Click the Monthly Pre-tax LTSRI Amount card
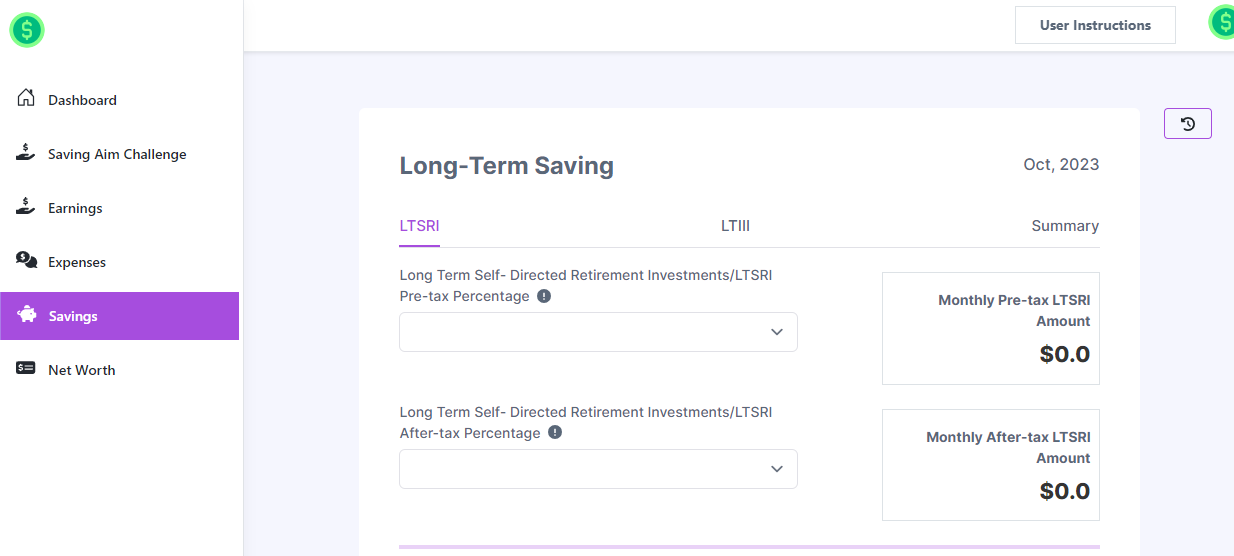The height and width of the screenshot is (556, 1234). pos(990,328)
